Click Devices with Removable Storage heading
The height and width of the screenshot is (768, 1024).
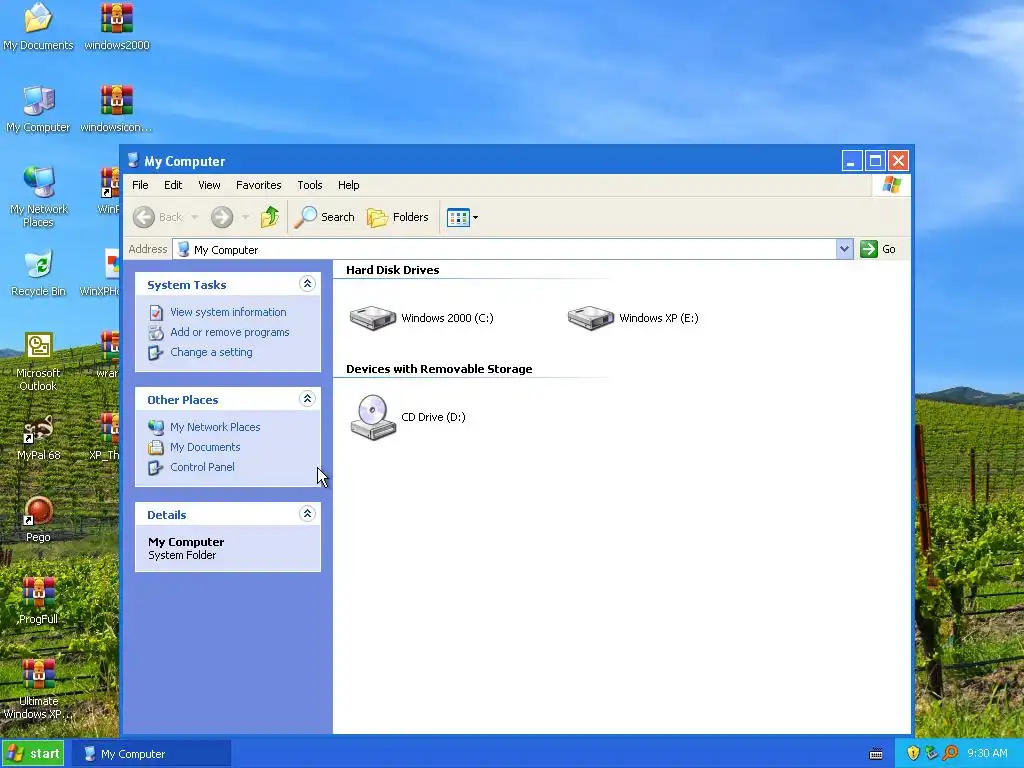(x=439, y=369)
